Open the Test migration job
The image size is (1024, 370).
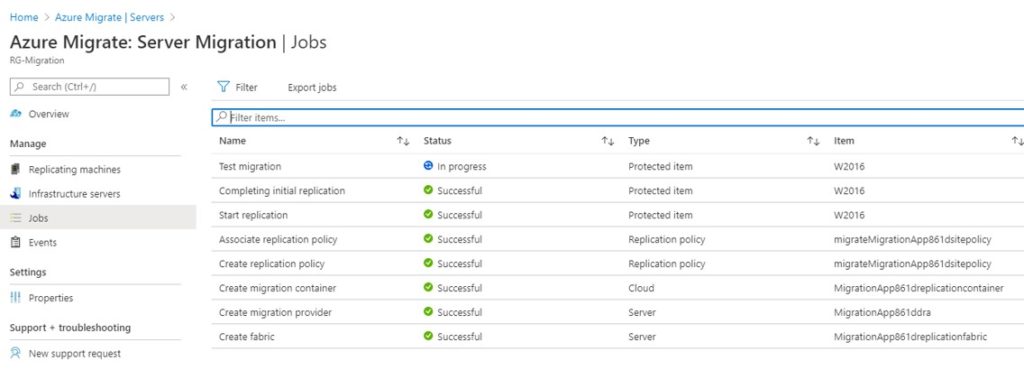click(250, 166)
